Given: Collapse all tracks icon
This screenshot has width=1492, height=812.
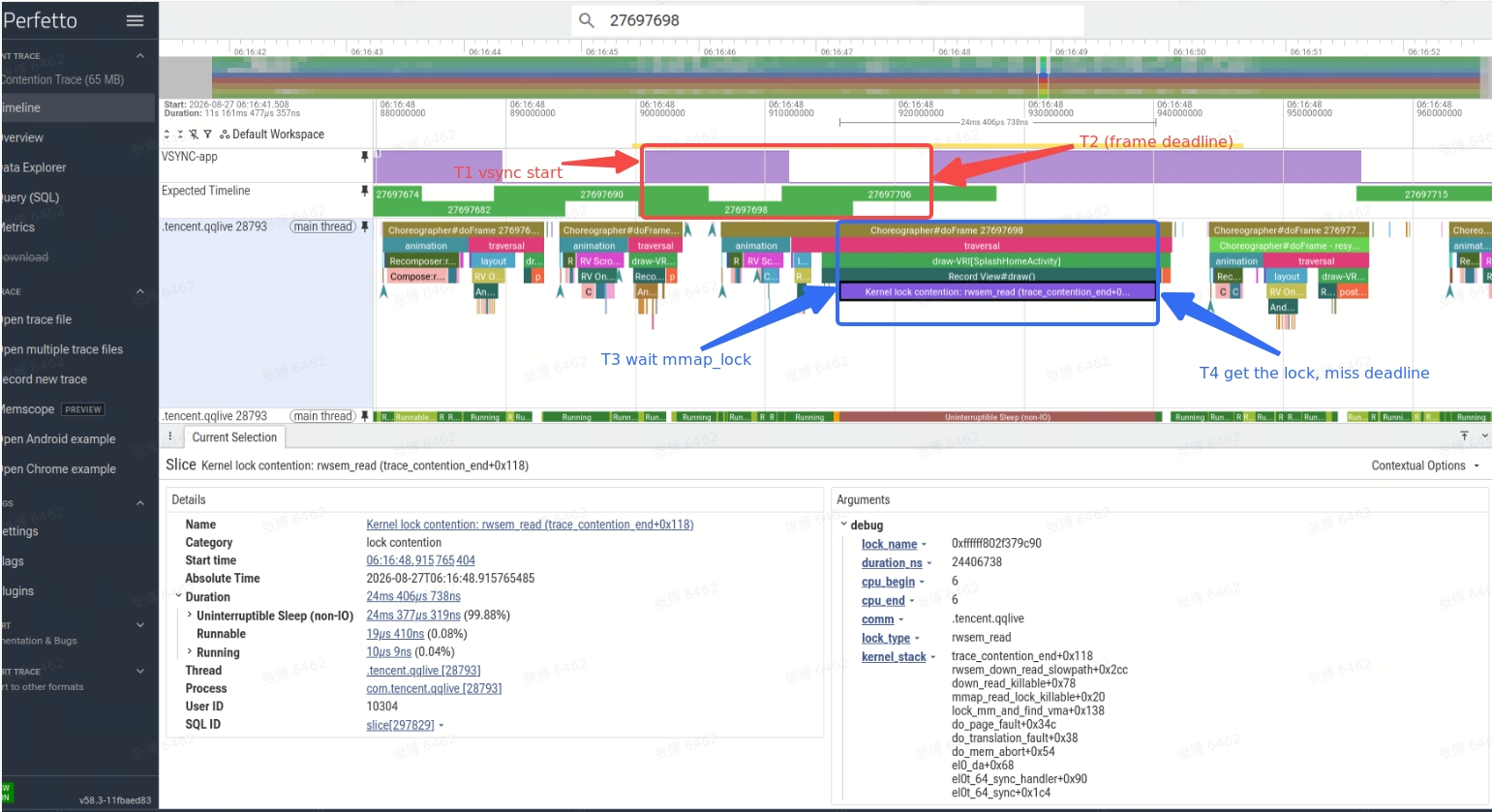Looking at the screenshot, I should (180, 135).
